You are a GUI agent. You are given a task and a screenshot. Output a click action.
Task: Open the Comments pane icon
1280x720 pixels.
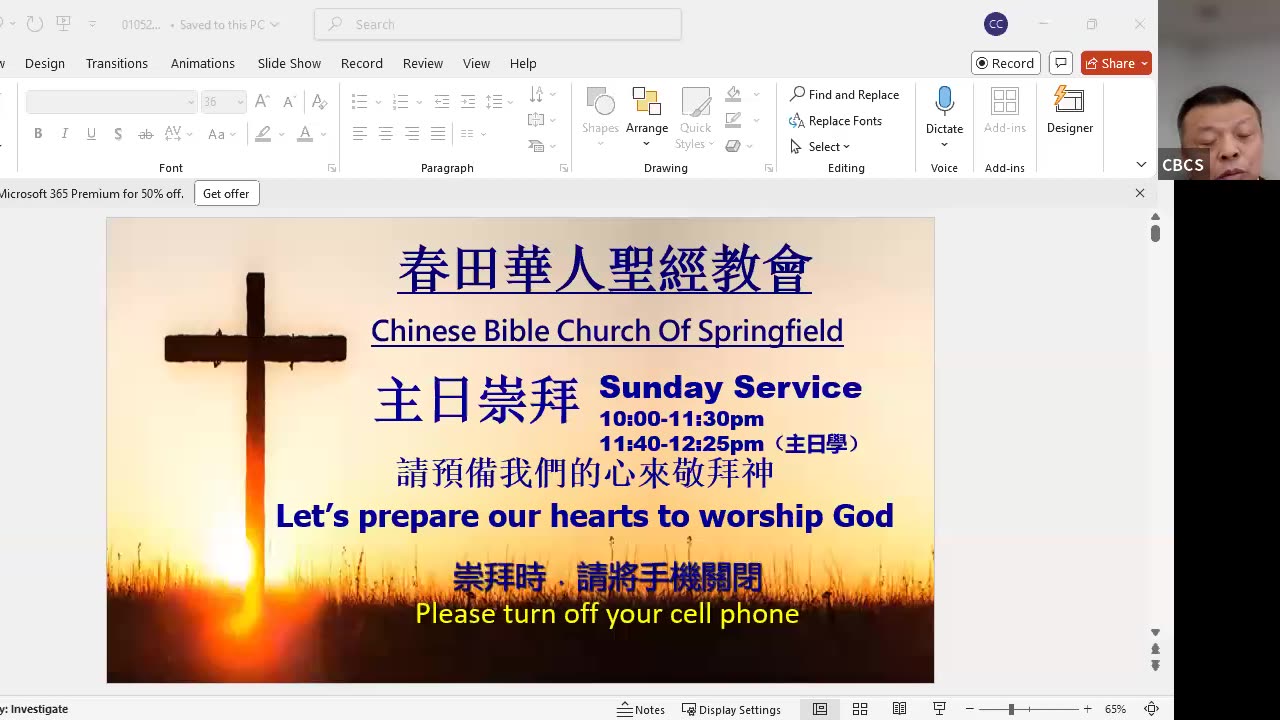1061,63
